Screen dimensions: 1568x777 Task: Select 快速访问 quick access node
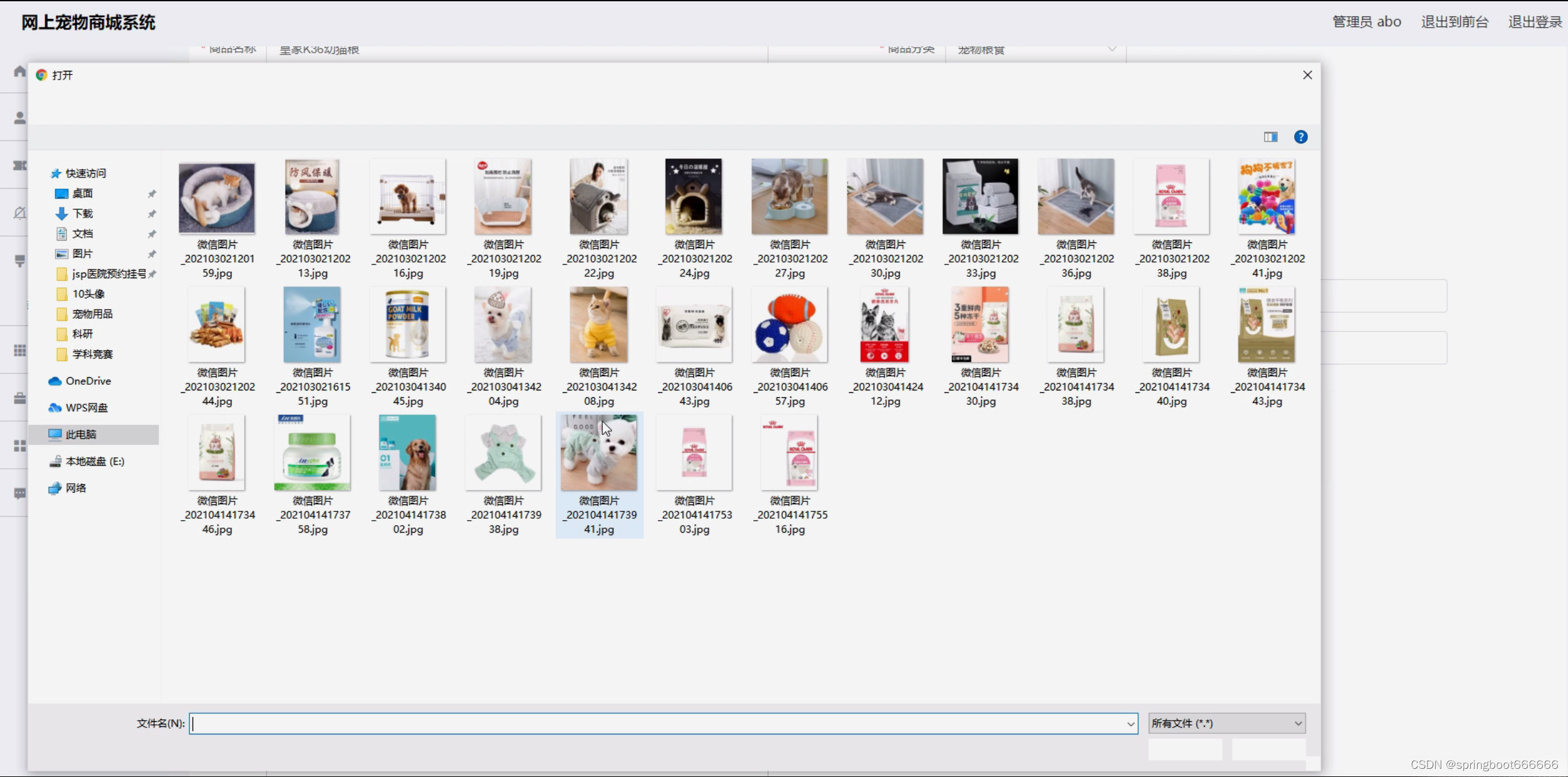coord(86,174)
